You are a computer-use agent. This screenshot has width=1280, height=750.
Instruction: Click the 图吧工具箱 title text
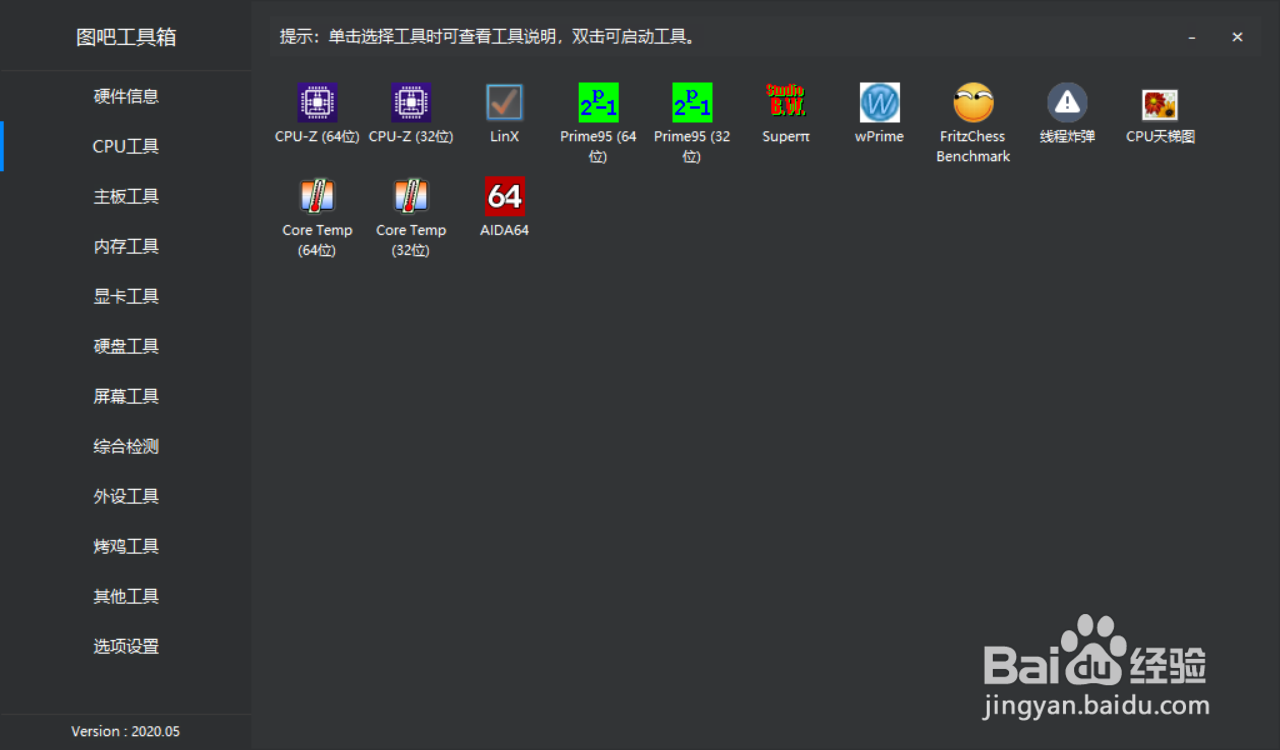126,37
